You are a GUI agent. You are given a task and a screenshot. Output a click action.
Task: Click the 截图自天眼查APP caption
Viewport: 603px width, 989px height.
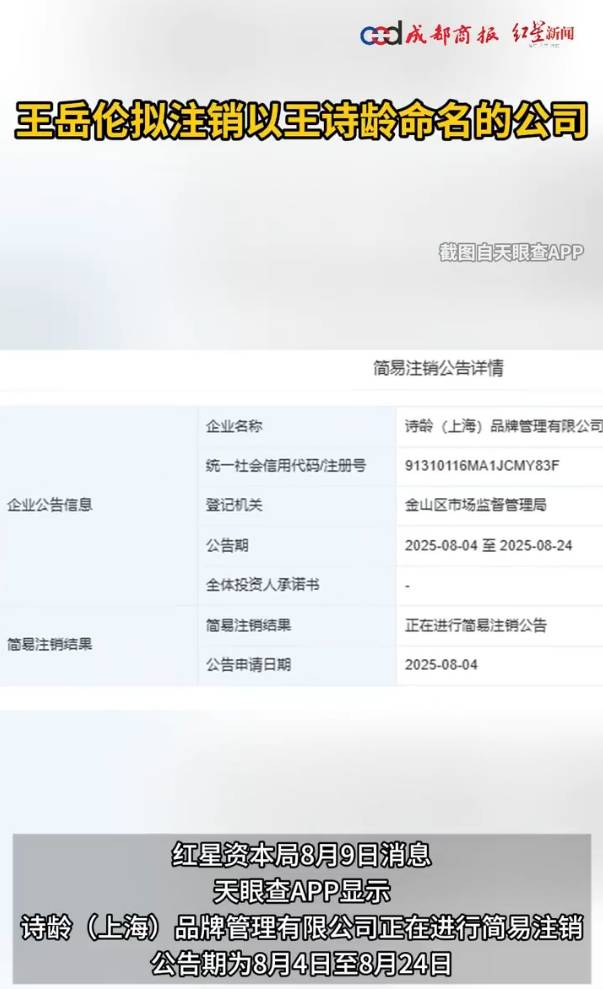pos(511,252)
